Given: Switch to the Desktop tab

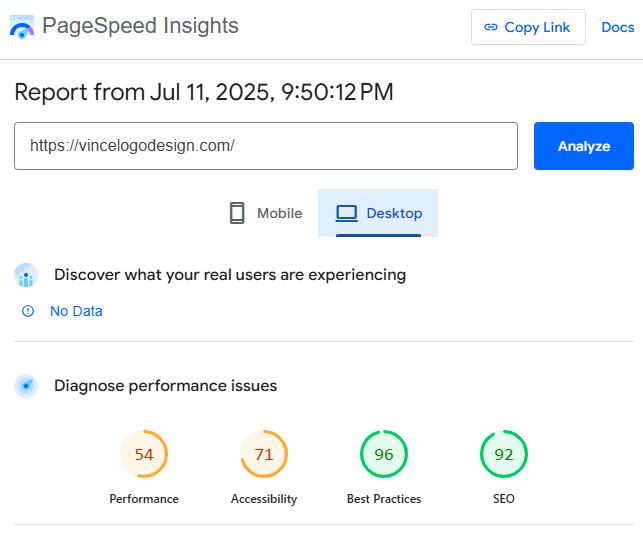Looking at the screenshot, I should tap(378, 213).
